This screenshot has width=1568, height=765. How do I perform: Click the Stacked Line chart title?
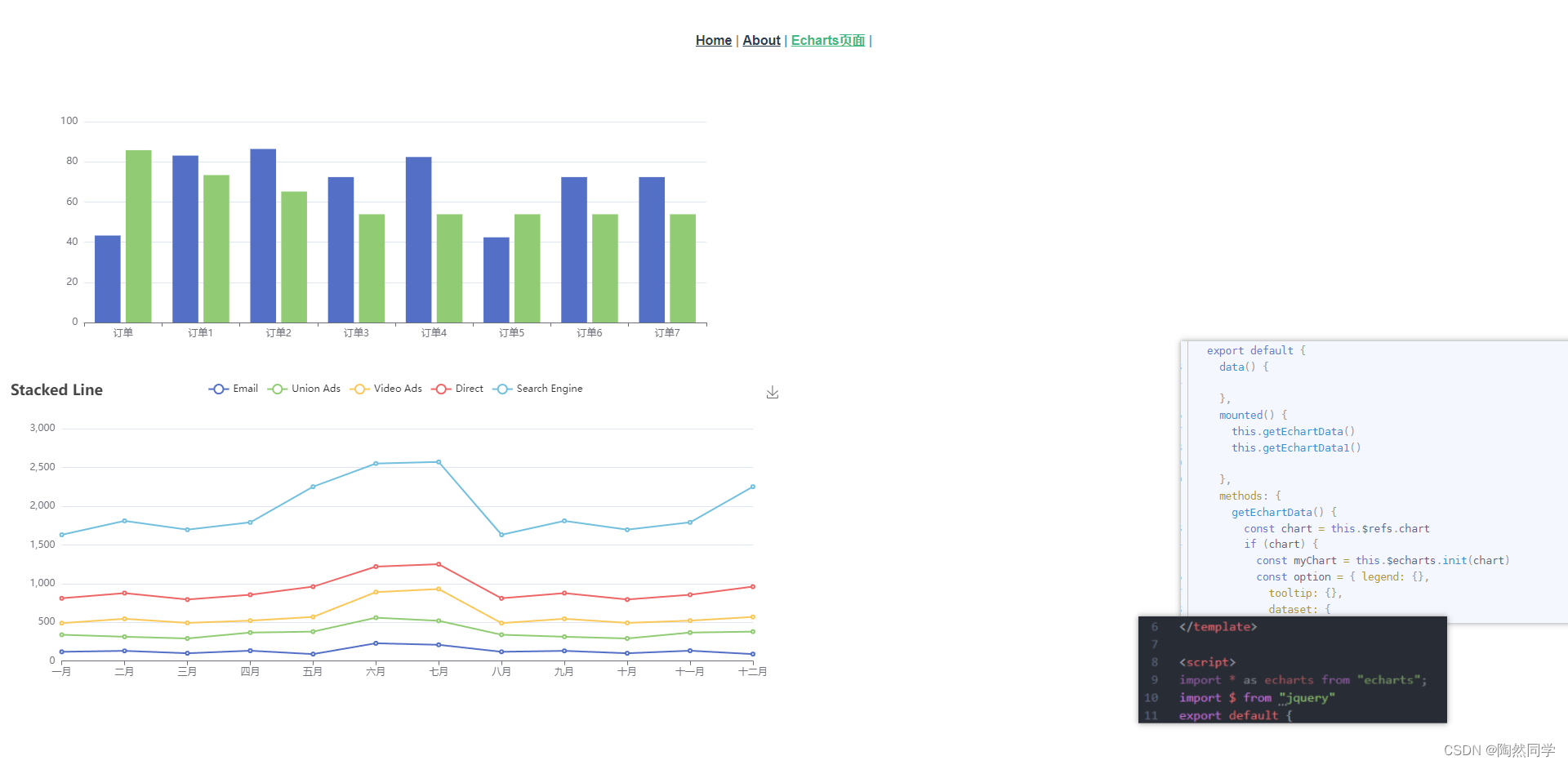click(56, 390)
